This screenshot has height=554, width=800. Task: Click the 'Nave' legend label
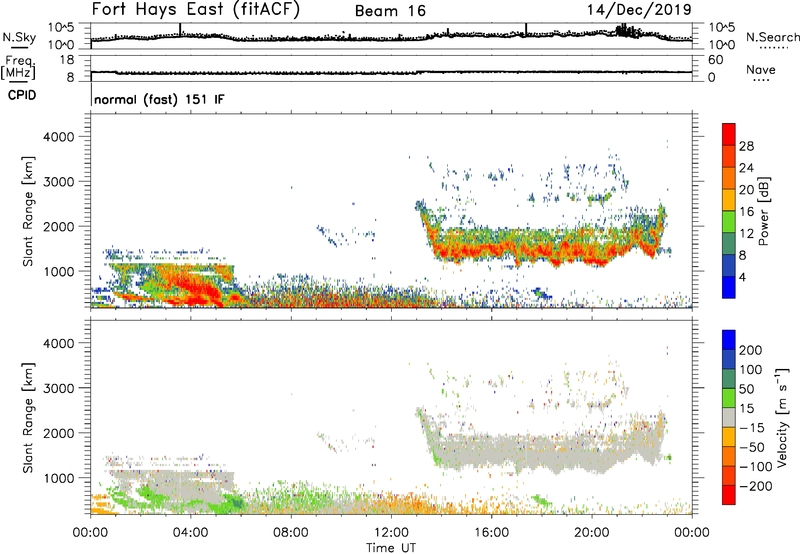[x=761, y=70]
